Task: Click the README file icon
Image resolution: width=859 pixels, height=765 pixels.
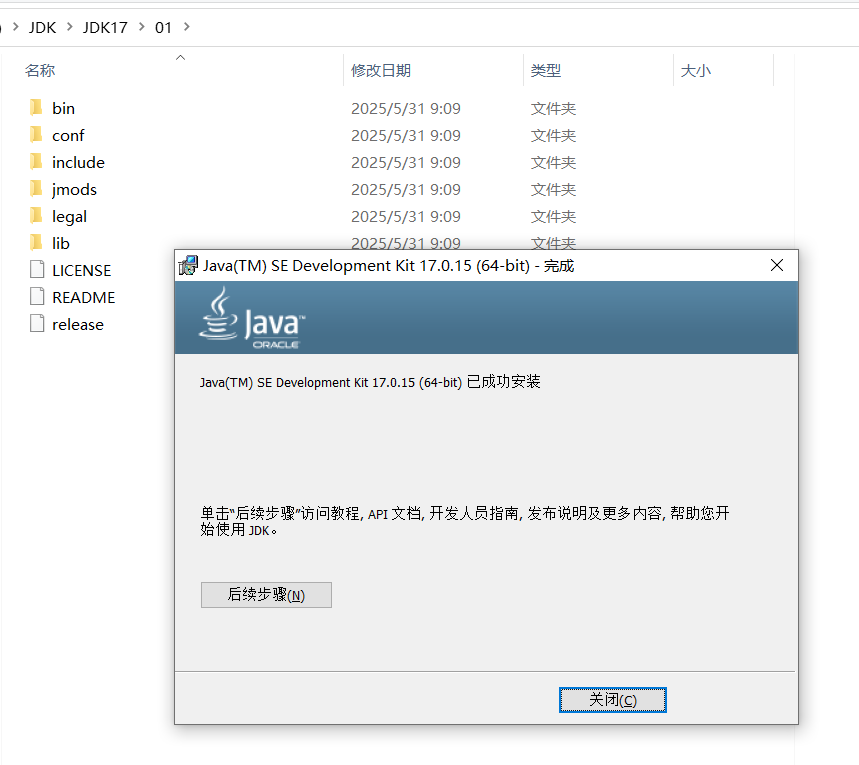Action: click(x=37, y=297)
